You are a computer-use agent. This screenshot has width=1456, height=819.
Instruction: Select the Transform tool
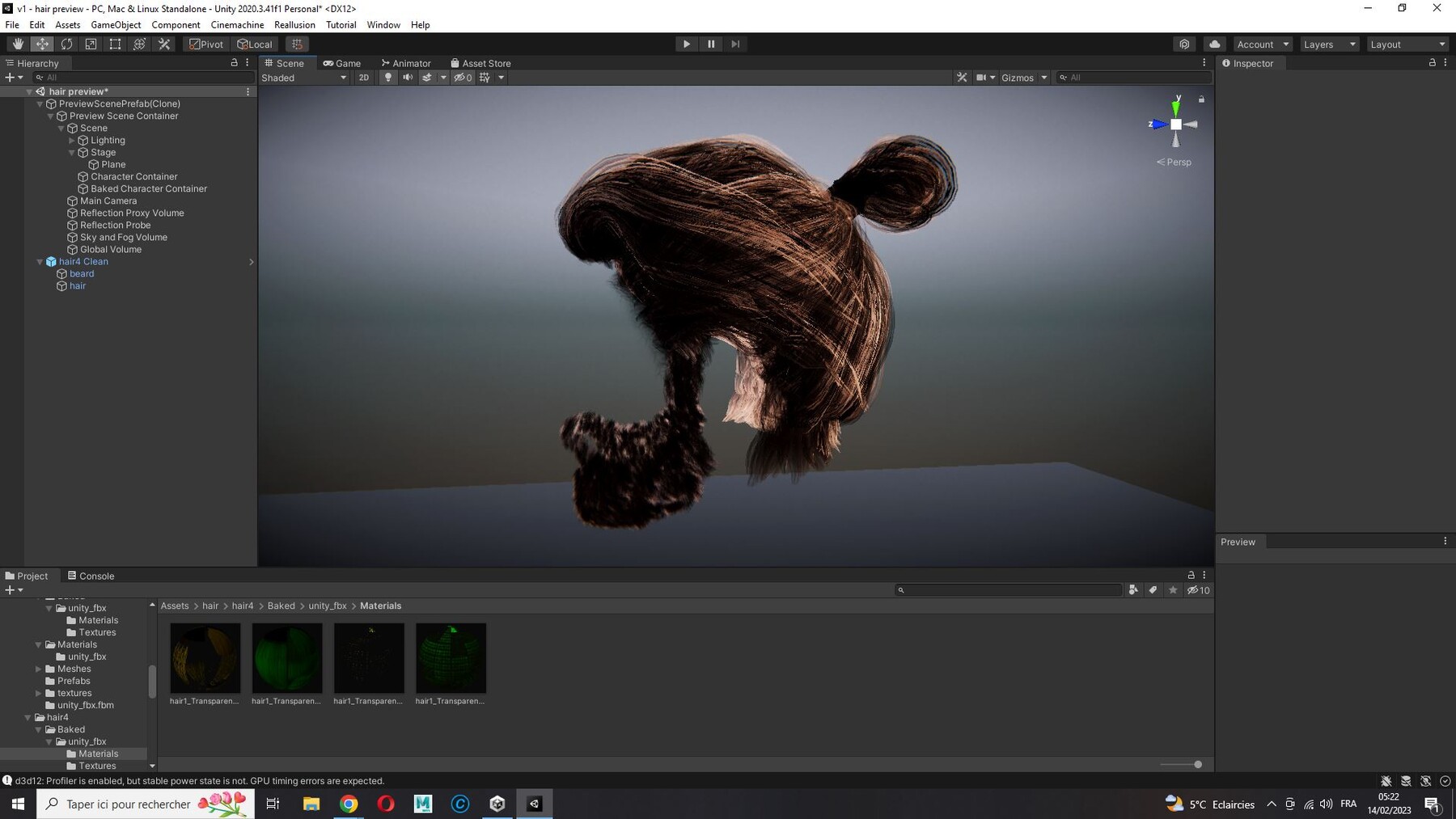click(x=139, y=44)
